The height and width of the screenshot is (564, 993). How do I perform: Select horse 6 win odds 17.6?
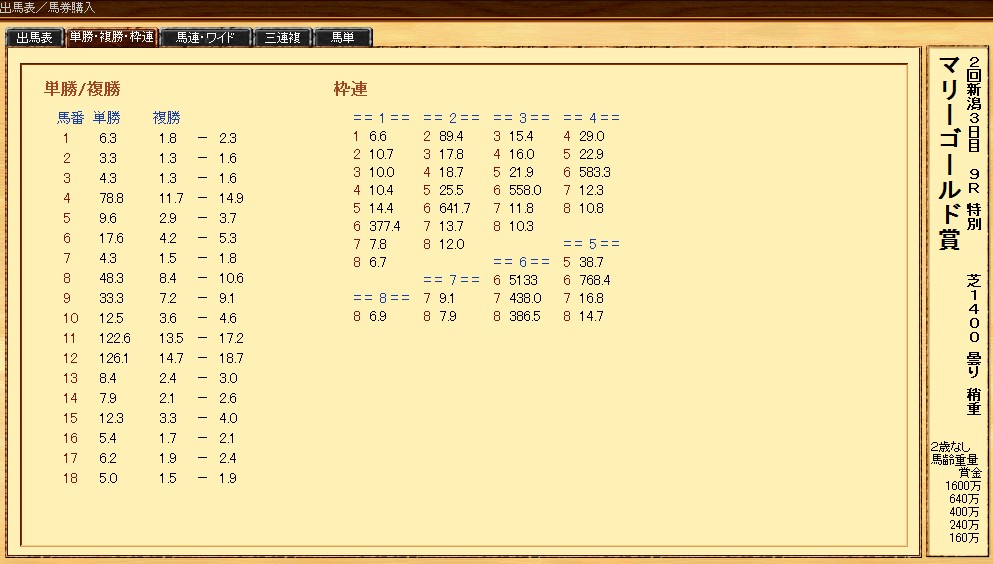111,238
